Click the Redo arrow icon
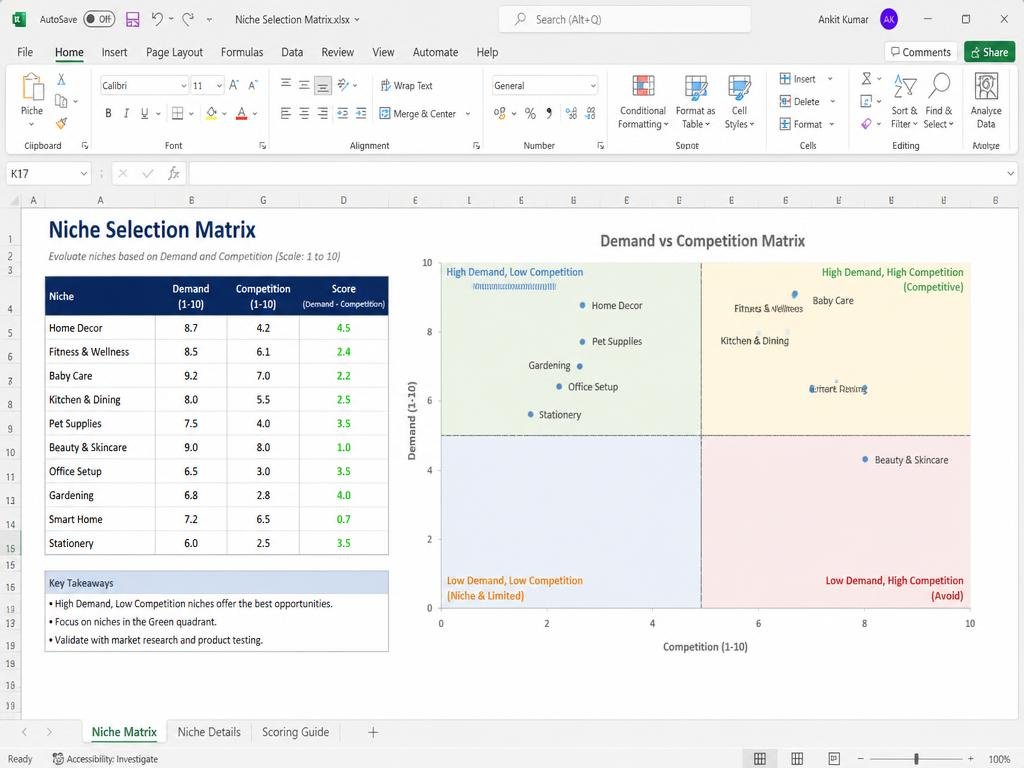Screen dimensions: 1024x768 pos(188,20)
